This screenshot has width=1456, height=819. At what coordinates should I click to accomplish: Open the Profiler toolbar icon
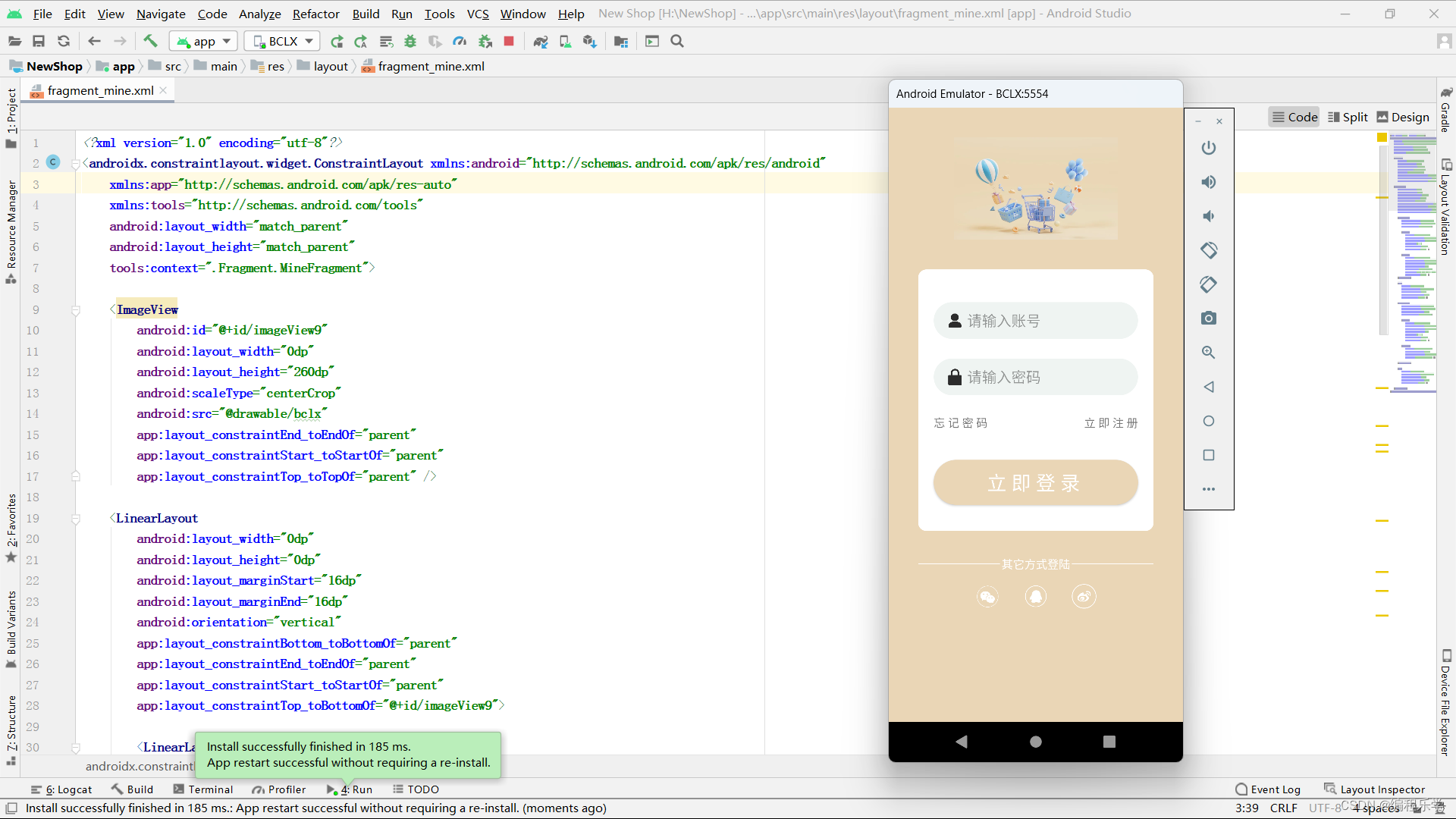[x=460, y=42]
